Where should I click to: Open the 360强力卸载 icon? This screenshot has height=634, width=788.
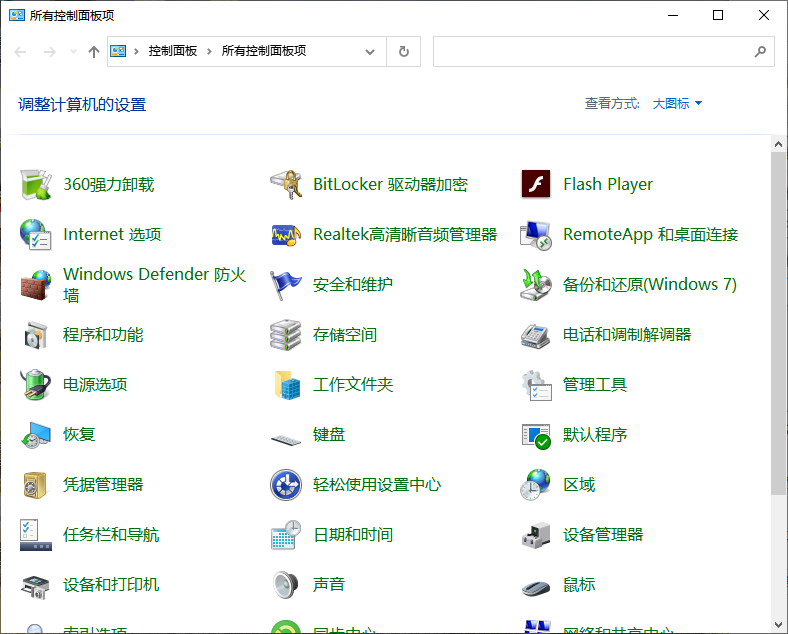(x=36, y=184)
